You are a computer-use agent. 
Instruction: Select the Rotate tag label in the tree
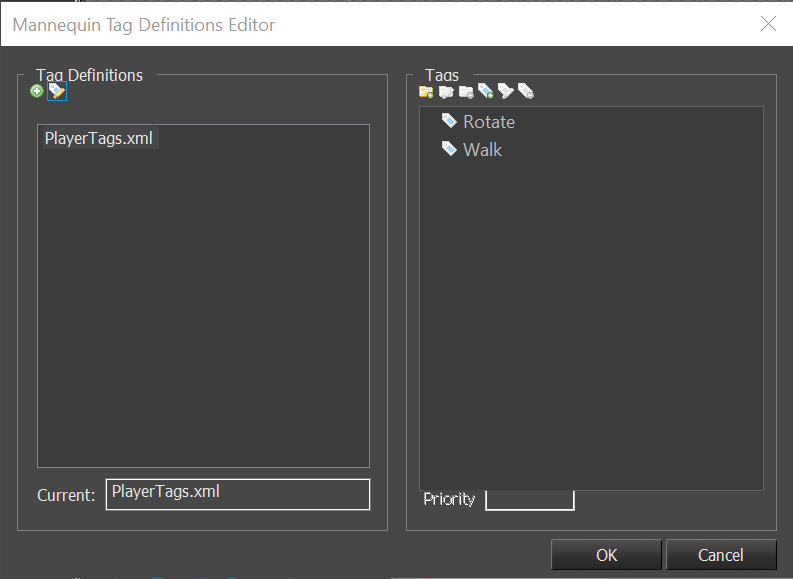(489, 122)
